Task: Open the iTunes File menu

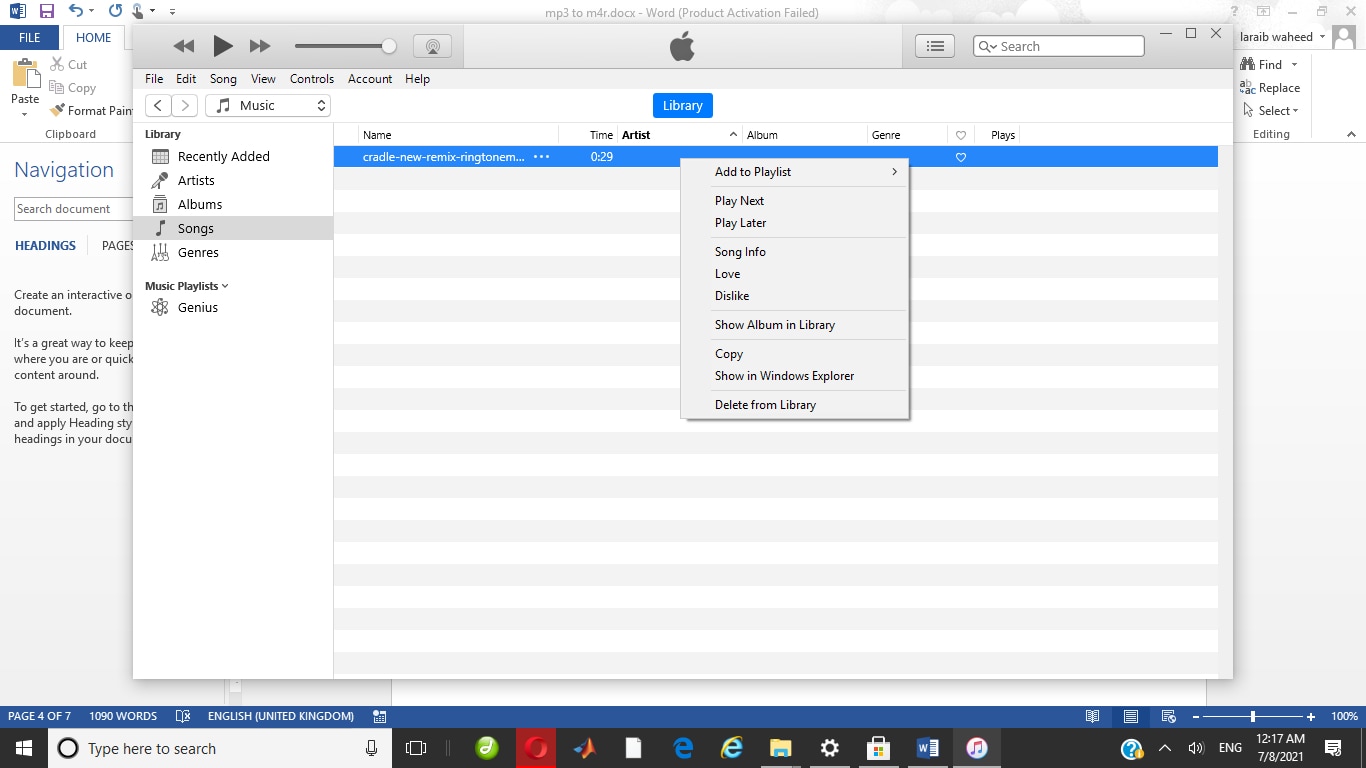Action: point(154,79)
